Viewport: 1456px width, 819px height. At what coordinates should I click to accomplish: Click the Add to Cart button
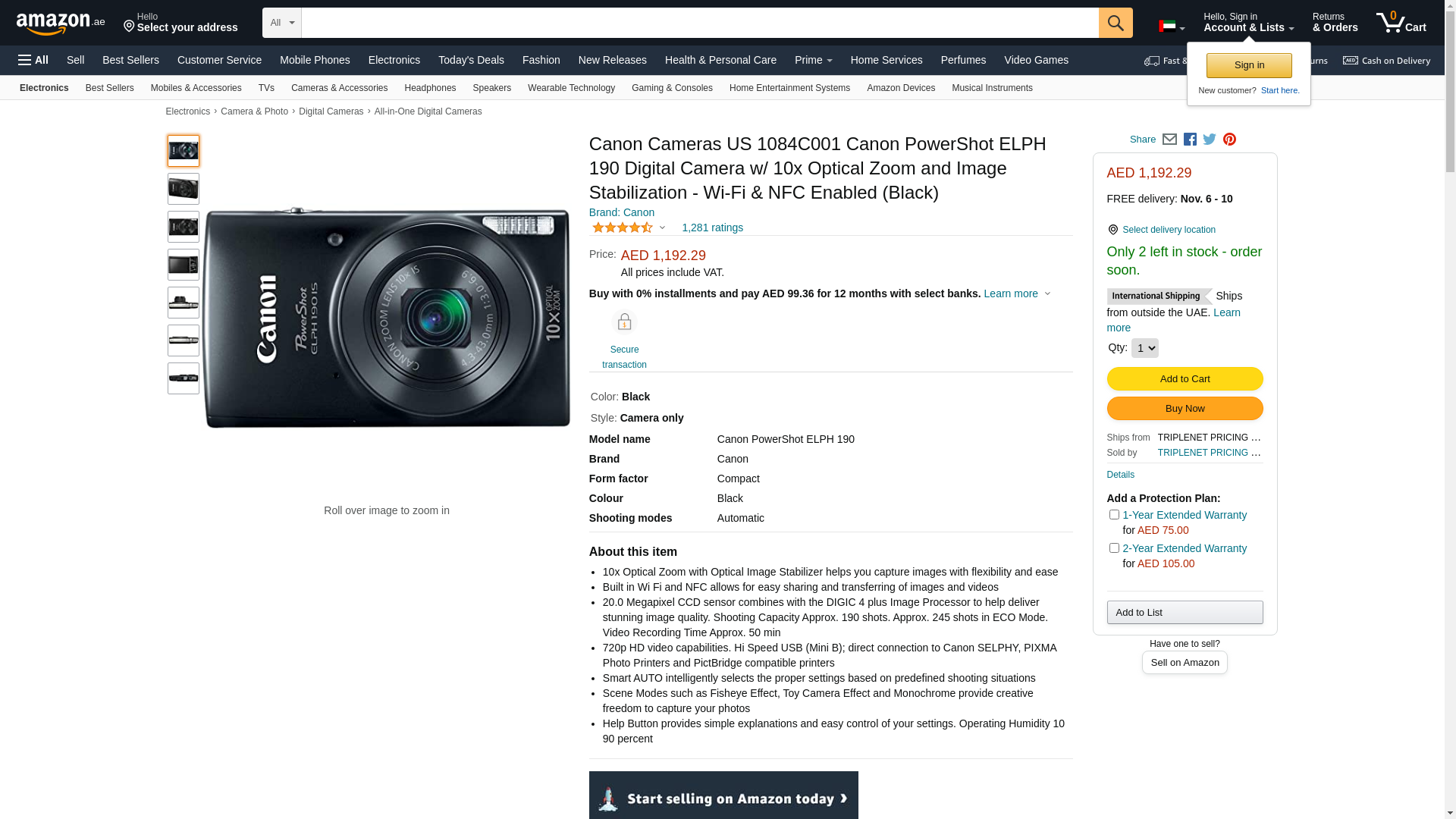pos(1185,379)
